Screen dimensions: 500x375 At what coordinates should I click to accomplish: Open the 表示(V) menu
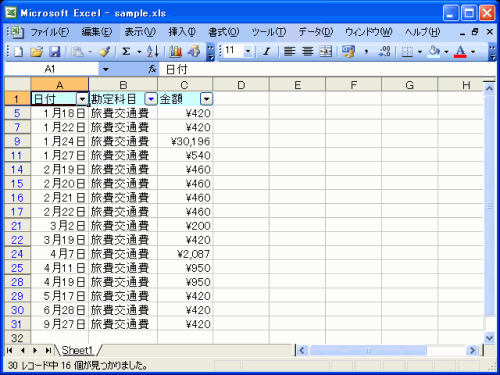pos(140,32)
